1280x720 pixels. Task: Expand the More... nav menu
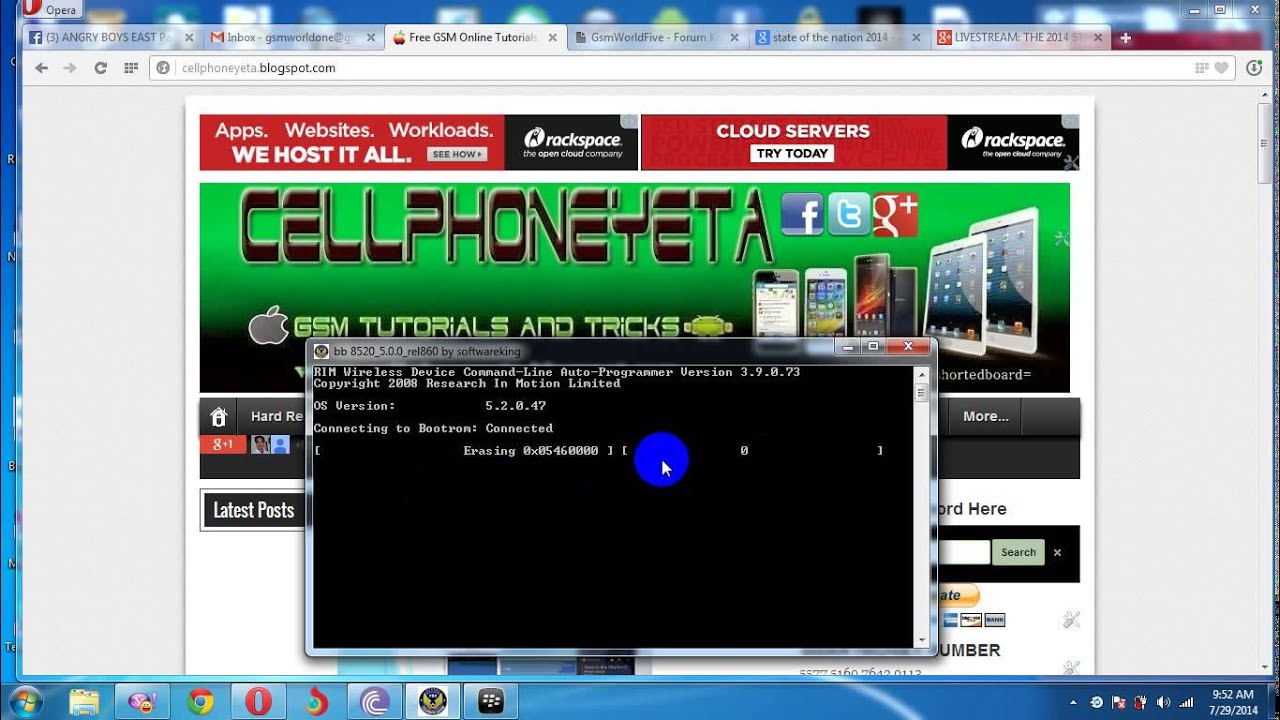point(986,416)
